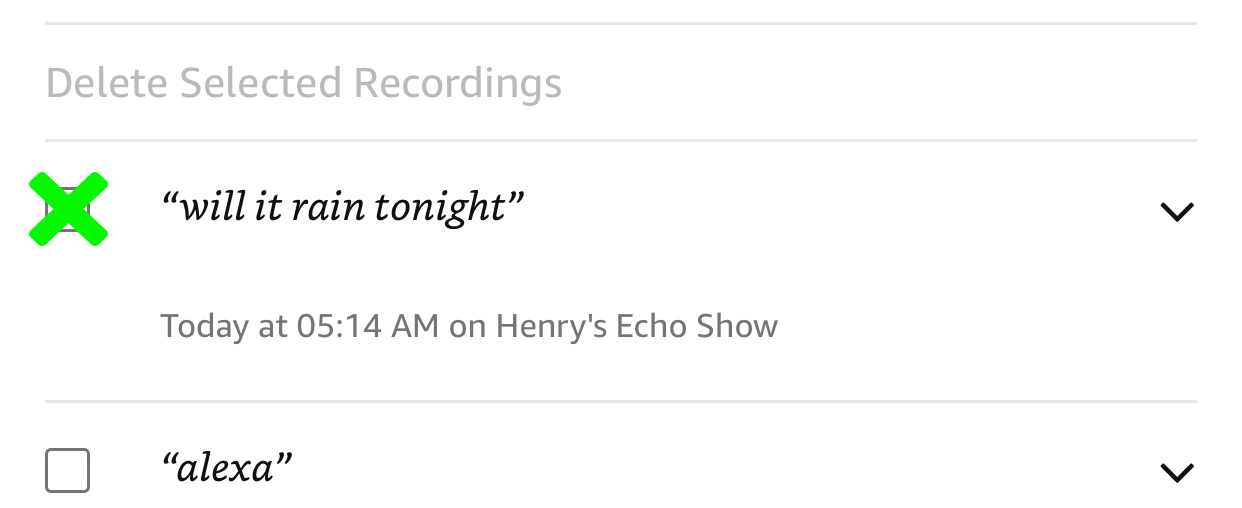The width and height of the screenshot is (1242, 508).
Task: Deselect the "will it rain tonight" recording
Action: [68, 209]
